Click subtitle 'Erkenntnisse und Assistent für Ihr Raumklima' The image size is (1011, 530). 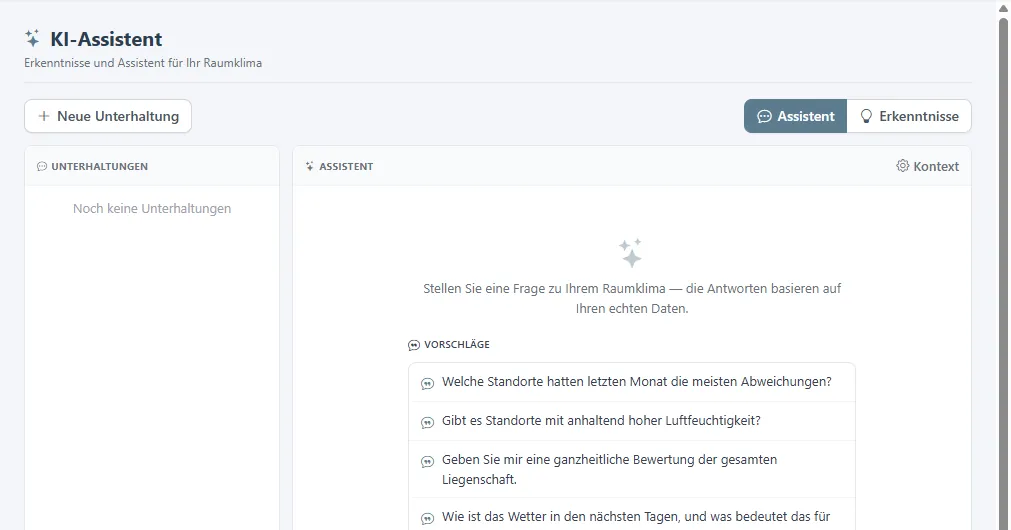pos(143,63)
